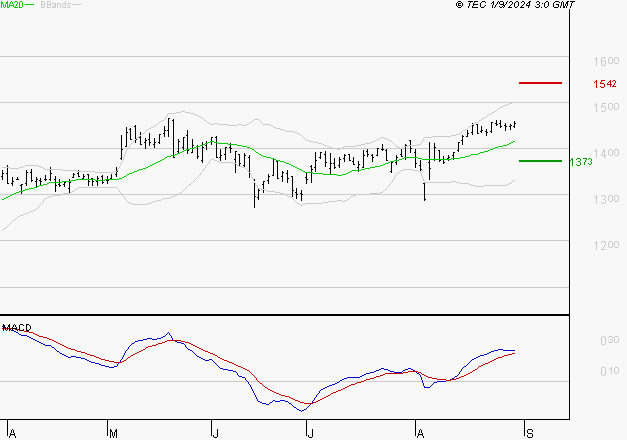Click the M month label on the time axis
Image resolution: width=627 pixels, height=440 pixels.
[x=113, y=434]
